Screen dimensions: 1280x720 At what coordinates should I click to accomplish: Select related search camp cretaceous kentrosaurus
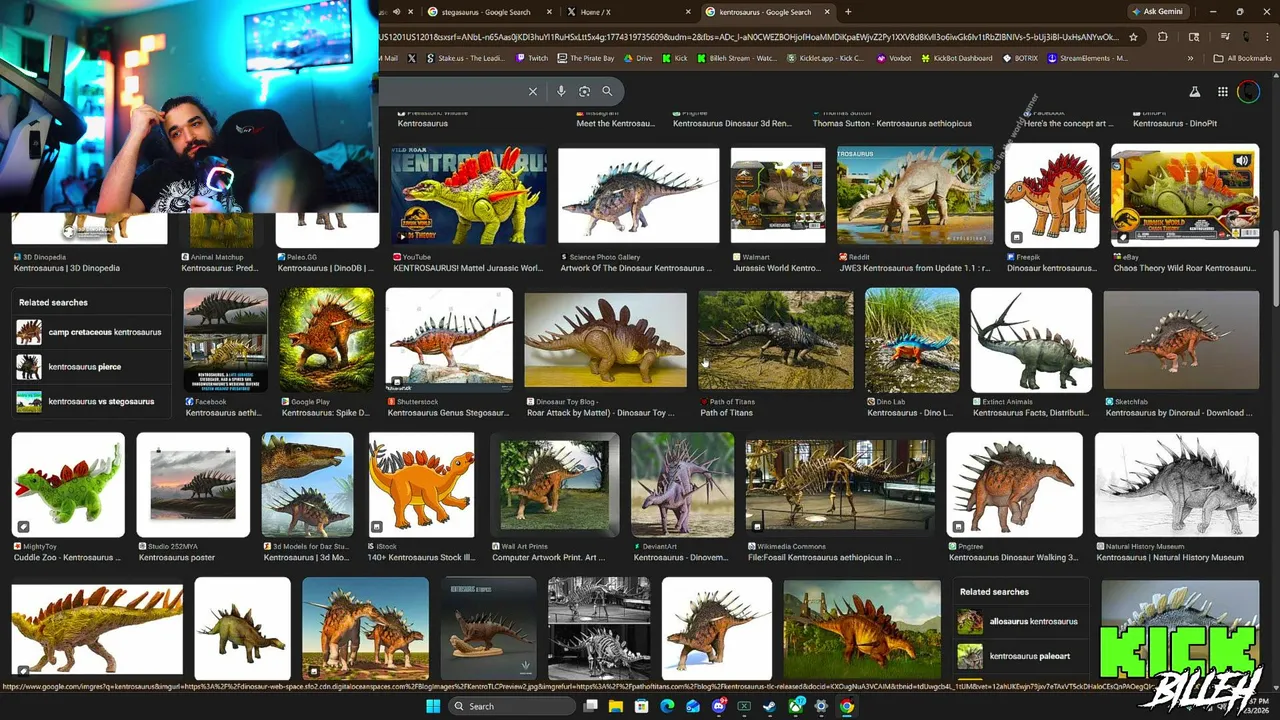[89, 332]
